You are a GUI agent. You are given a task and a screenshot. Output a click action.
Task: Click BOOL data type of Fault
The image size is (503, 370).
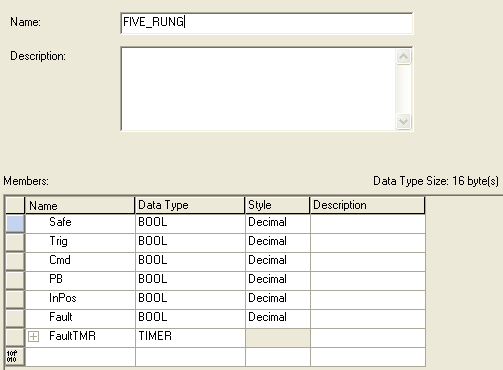pyautogui.click(x=153, y=317)
